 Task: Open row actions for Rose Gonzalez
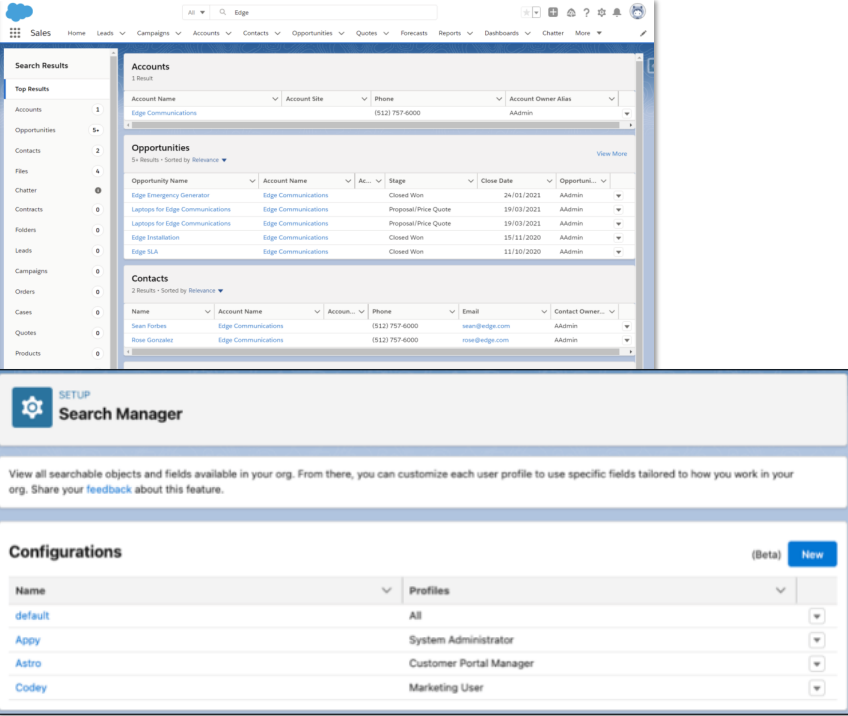point(627,340)
